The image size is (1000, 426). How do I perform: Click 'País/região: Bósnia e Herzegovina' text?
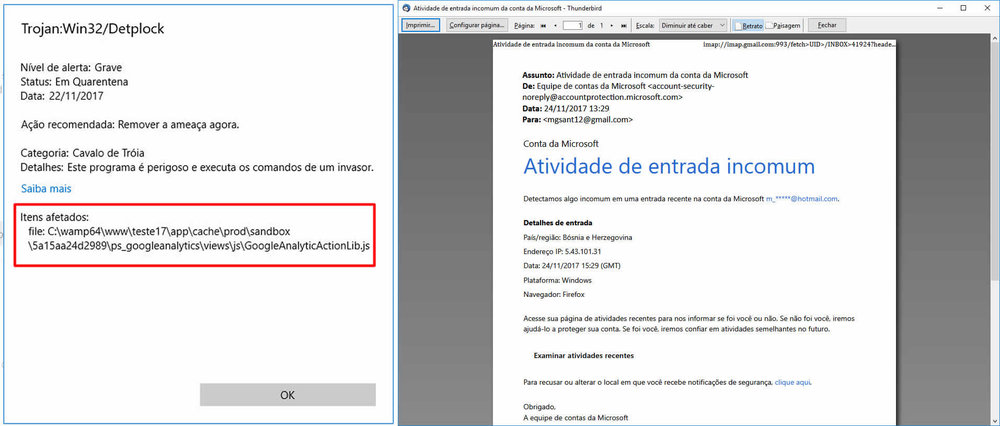[x=578, y=237]
